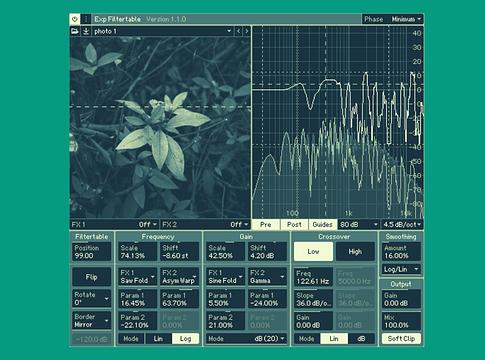Click the frequency response graph

pos(338,122)
